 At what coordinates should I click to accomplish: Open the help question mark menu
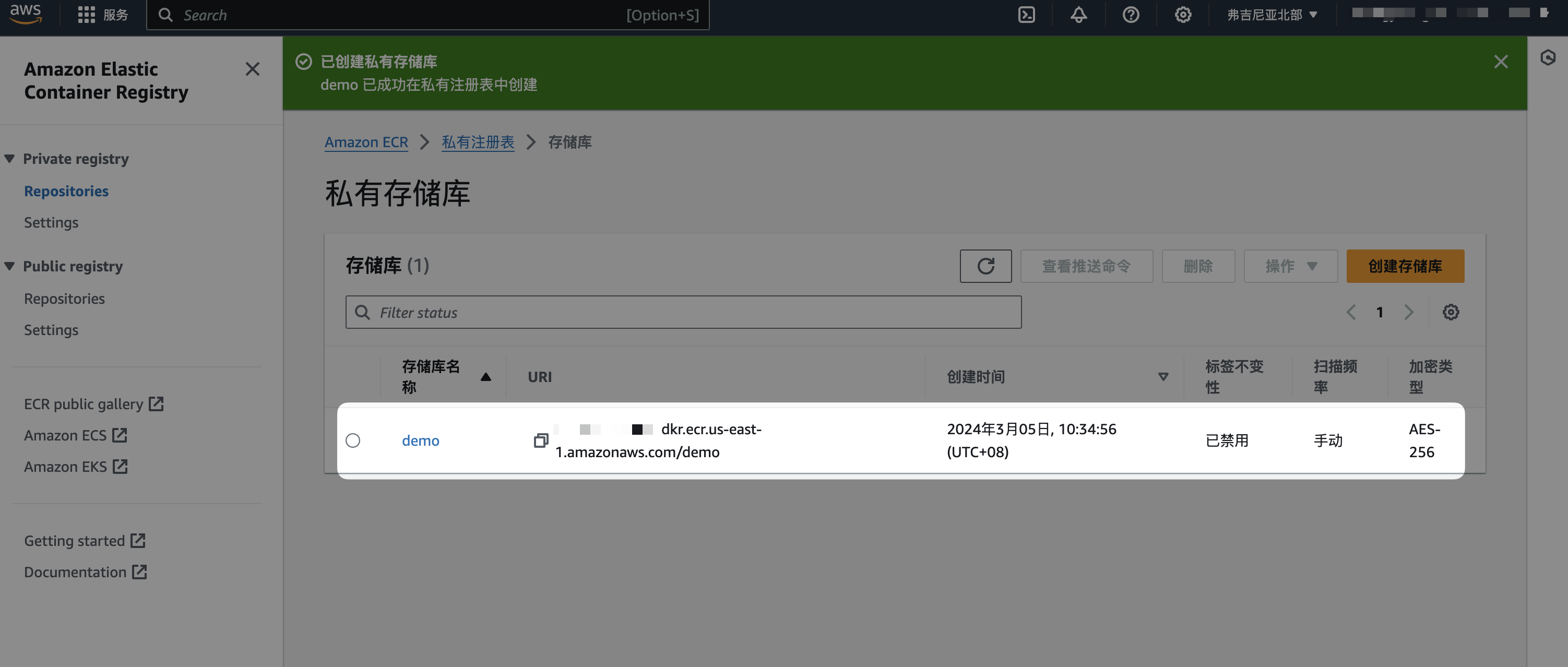coord(1131,15)
